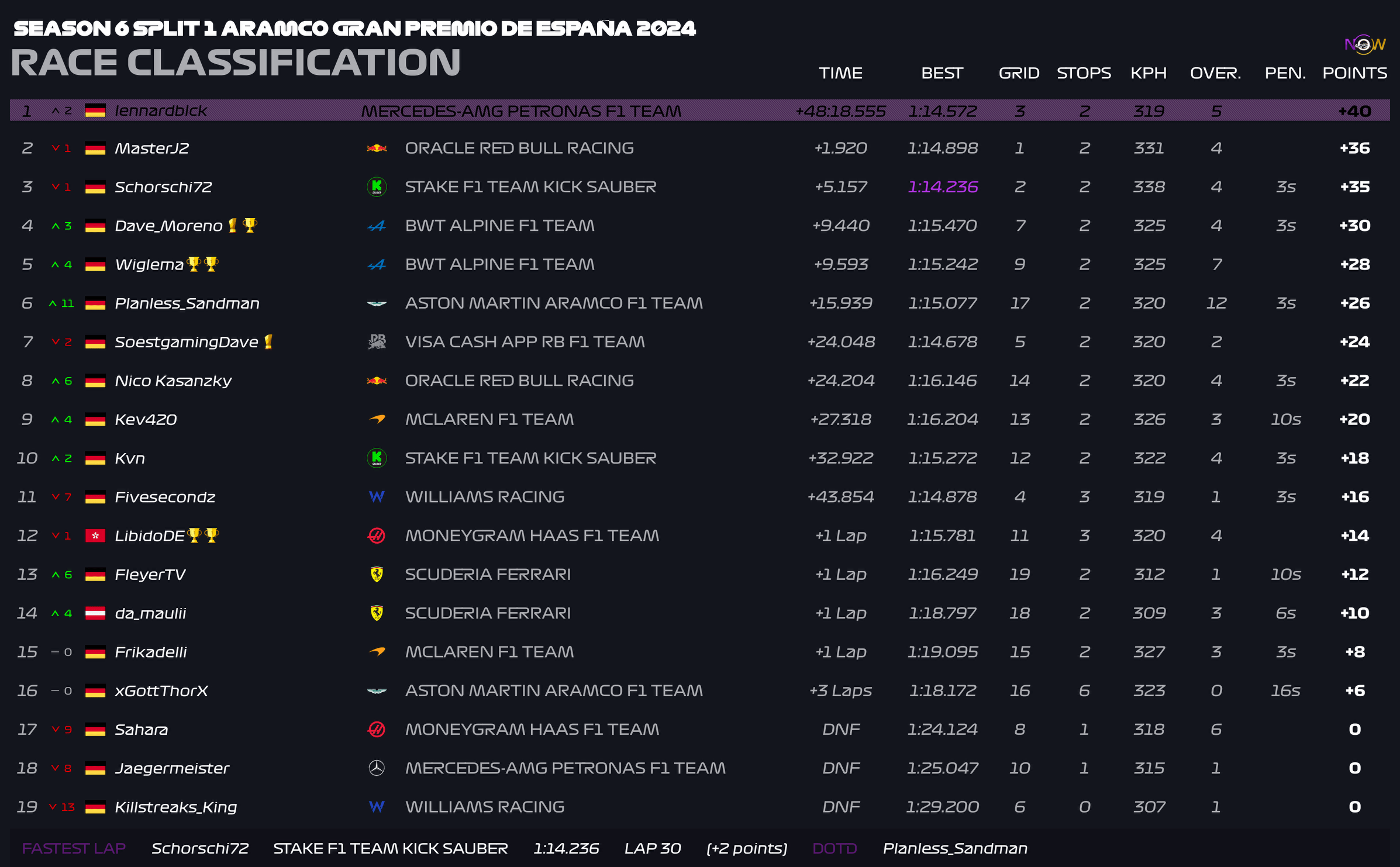Click the +43.854 time for Fivesecondz

click(x=840, y=497)
